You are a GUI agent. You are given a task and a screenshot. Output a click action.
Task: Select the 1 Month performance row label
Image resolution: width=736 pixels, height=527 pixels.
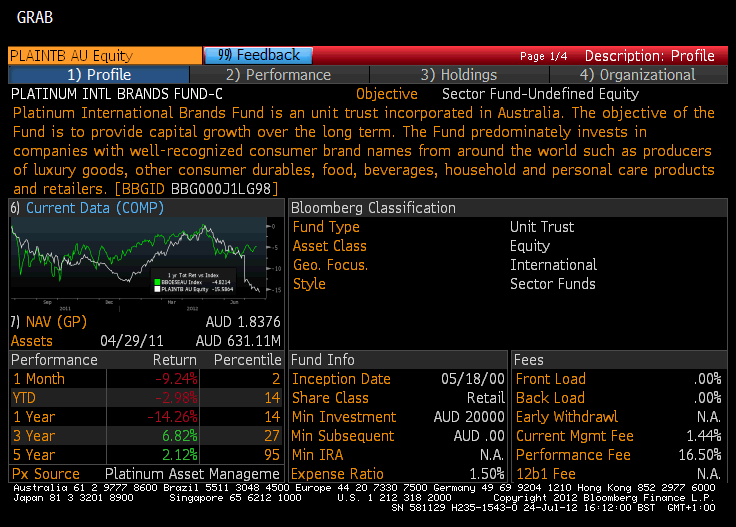tap(39, 379)
